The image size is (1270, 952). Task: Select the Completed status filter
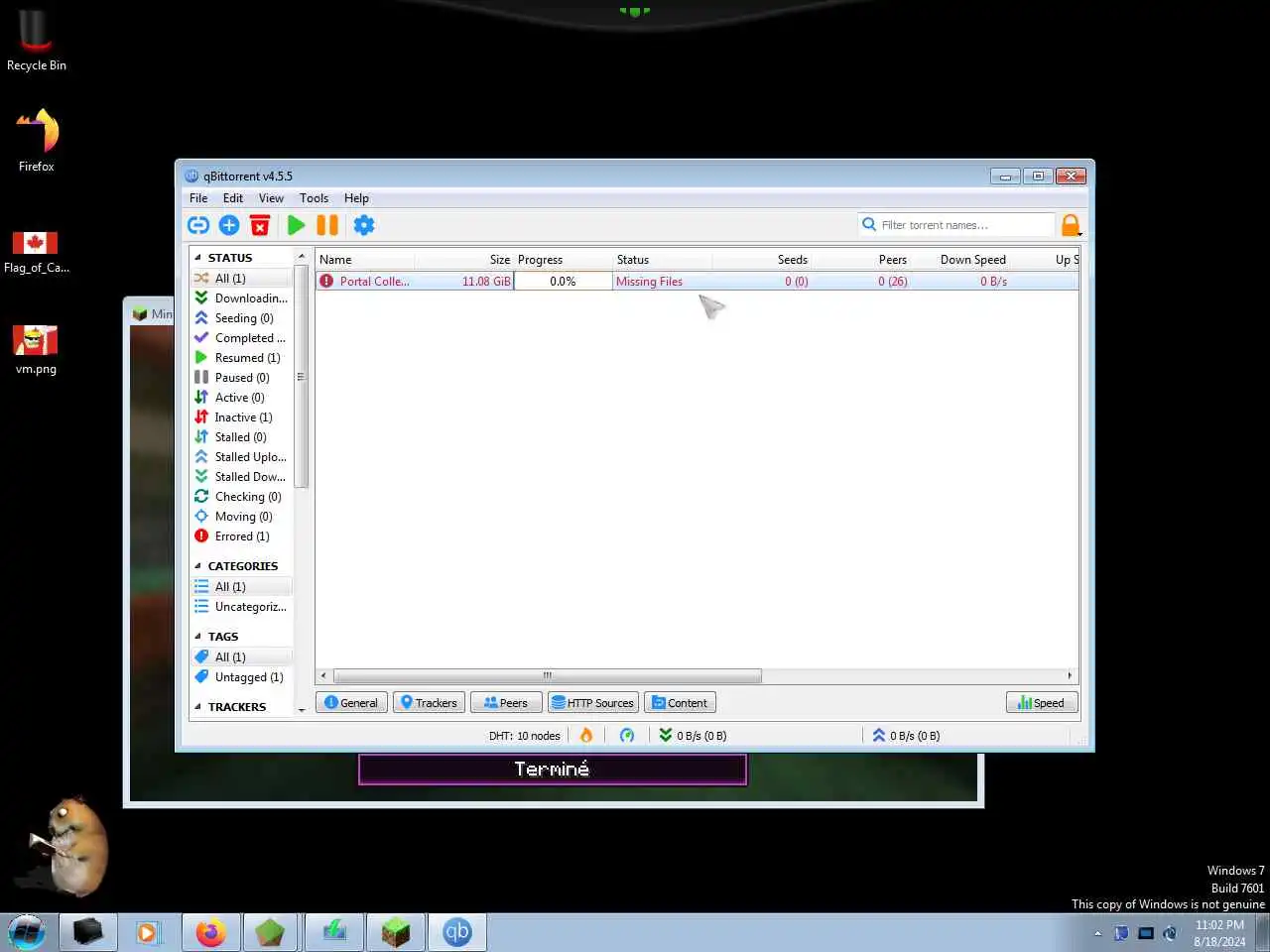pos(241,338)
